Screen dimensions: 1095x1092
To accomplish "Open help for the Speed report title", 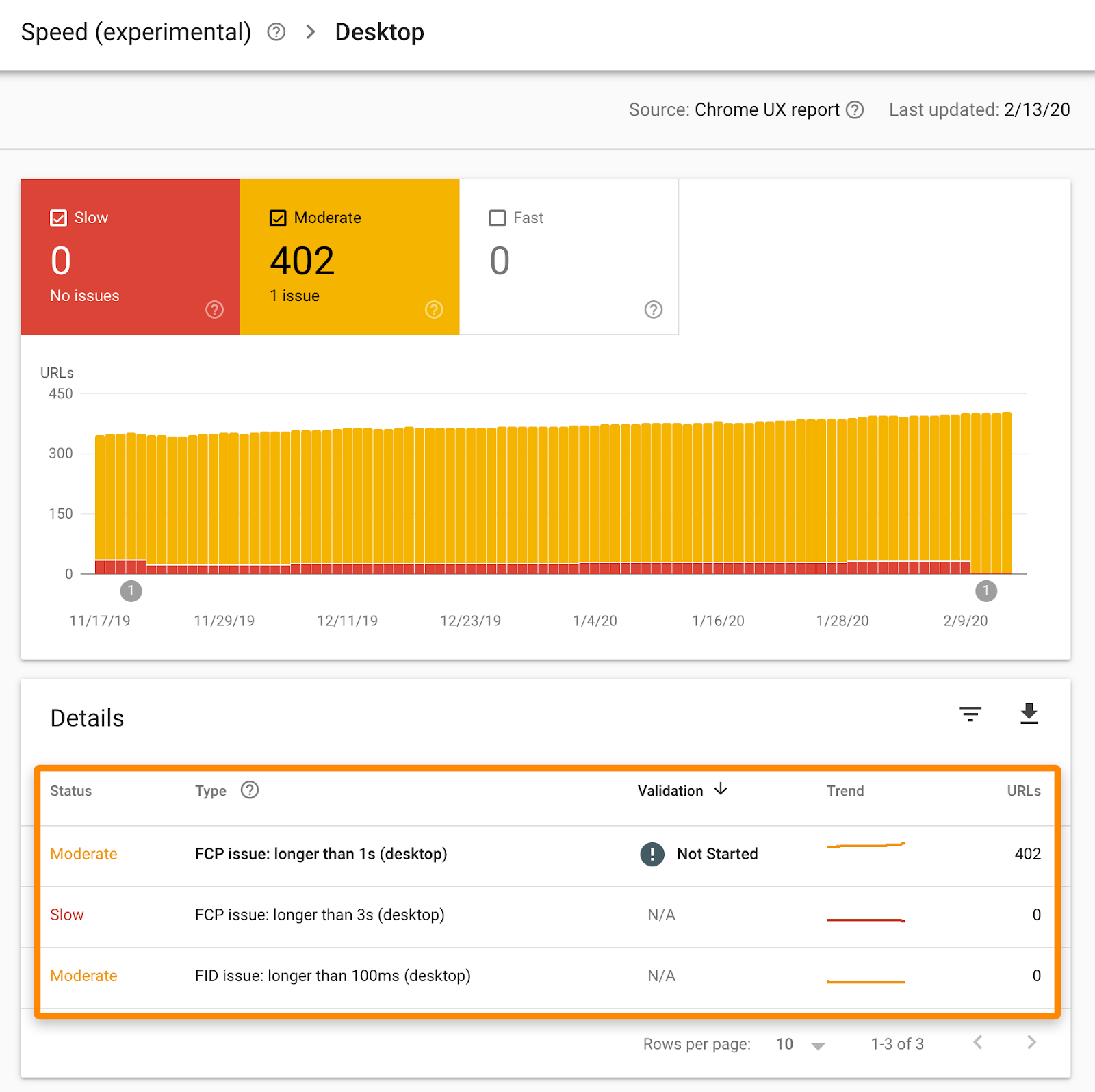I will pos(276,31).
